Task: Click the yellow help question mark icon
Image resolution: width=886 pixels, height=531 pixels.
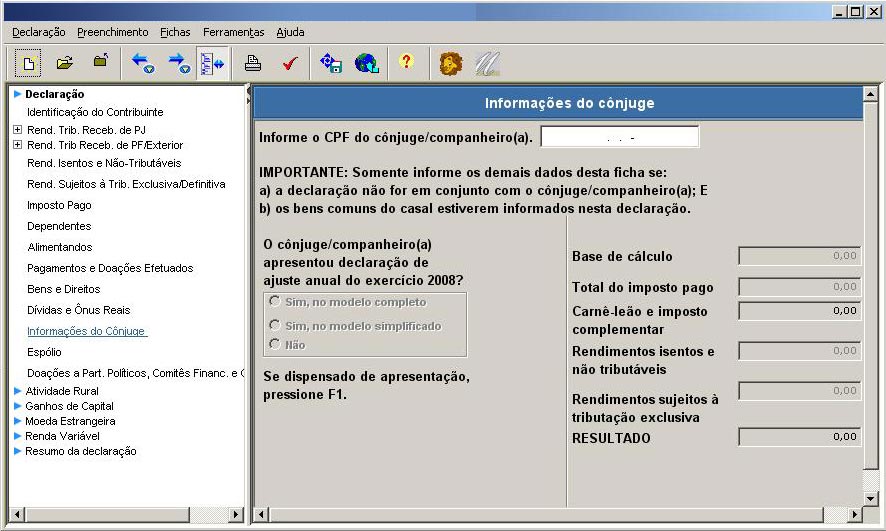Action: point(405,62)
